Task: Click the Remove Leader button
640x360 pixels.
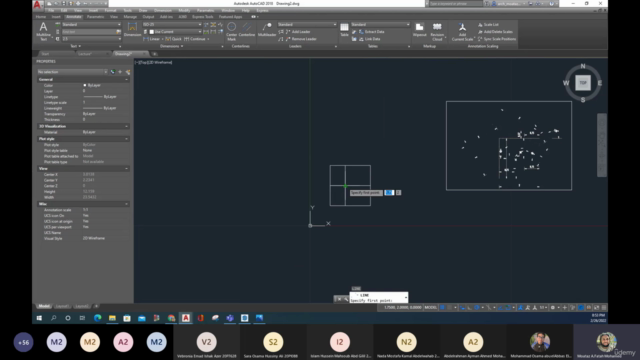Action: [x=301, y=39]
